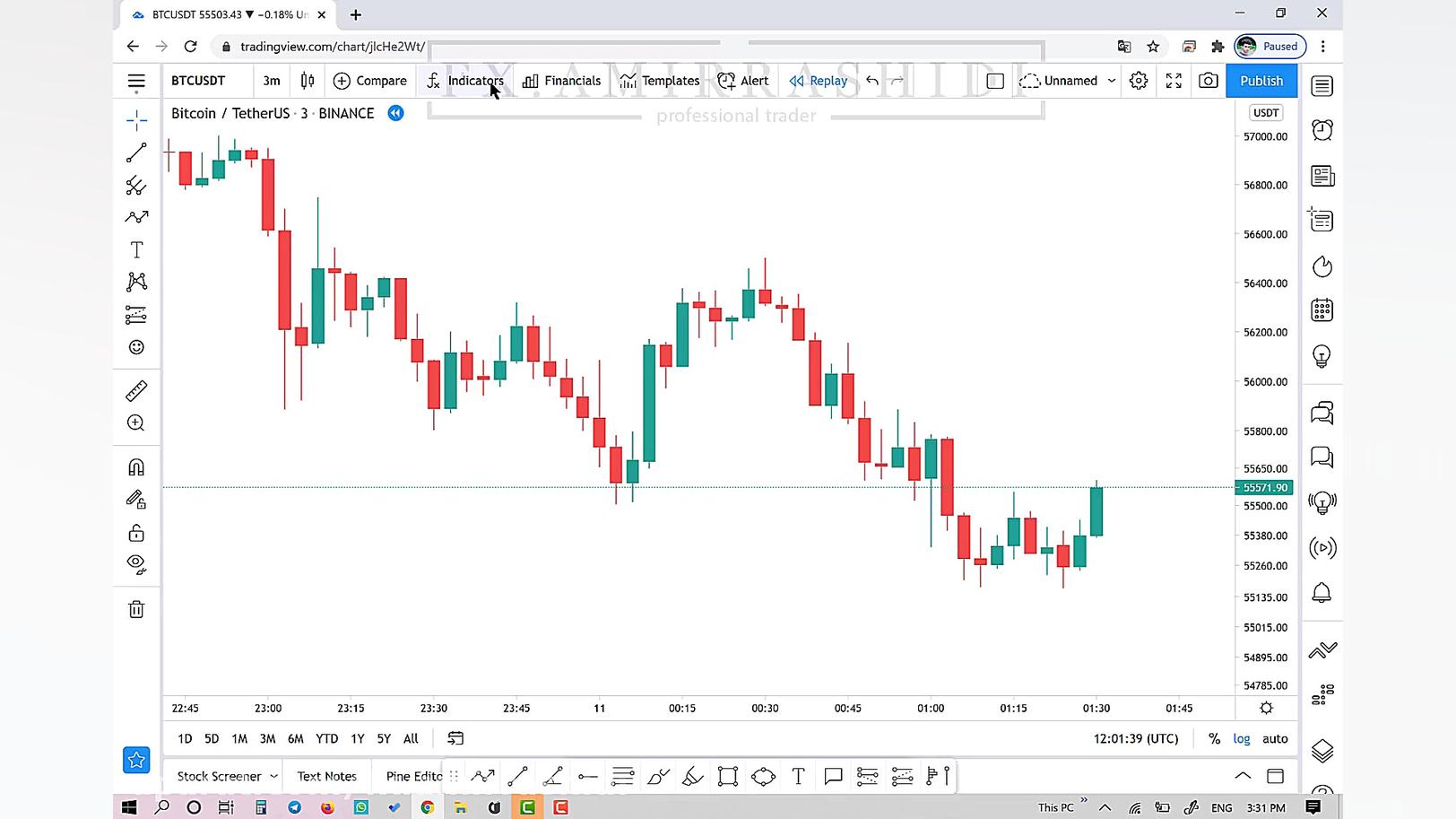The width and height of the screenshot is (1456, 819).
Task: Open the USDT currency selector
Action: [x=1266, y=113]
